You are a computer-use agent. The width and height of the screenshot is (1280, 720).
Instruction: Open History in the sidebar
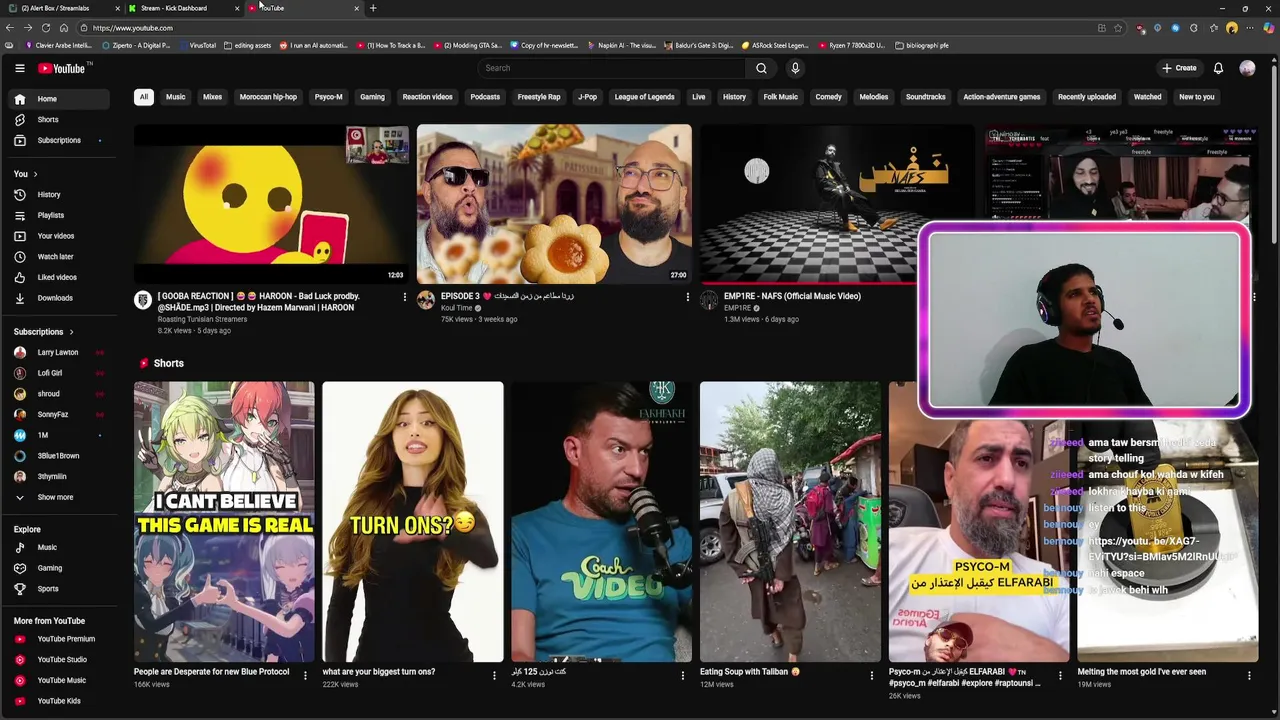[x=60, y=195]
